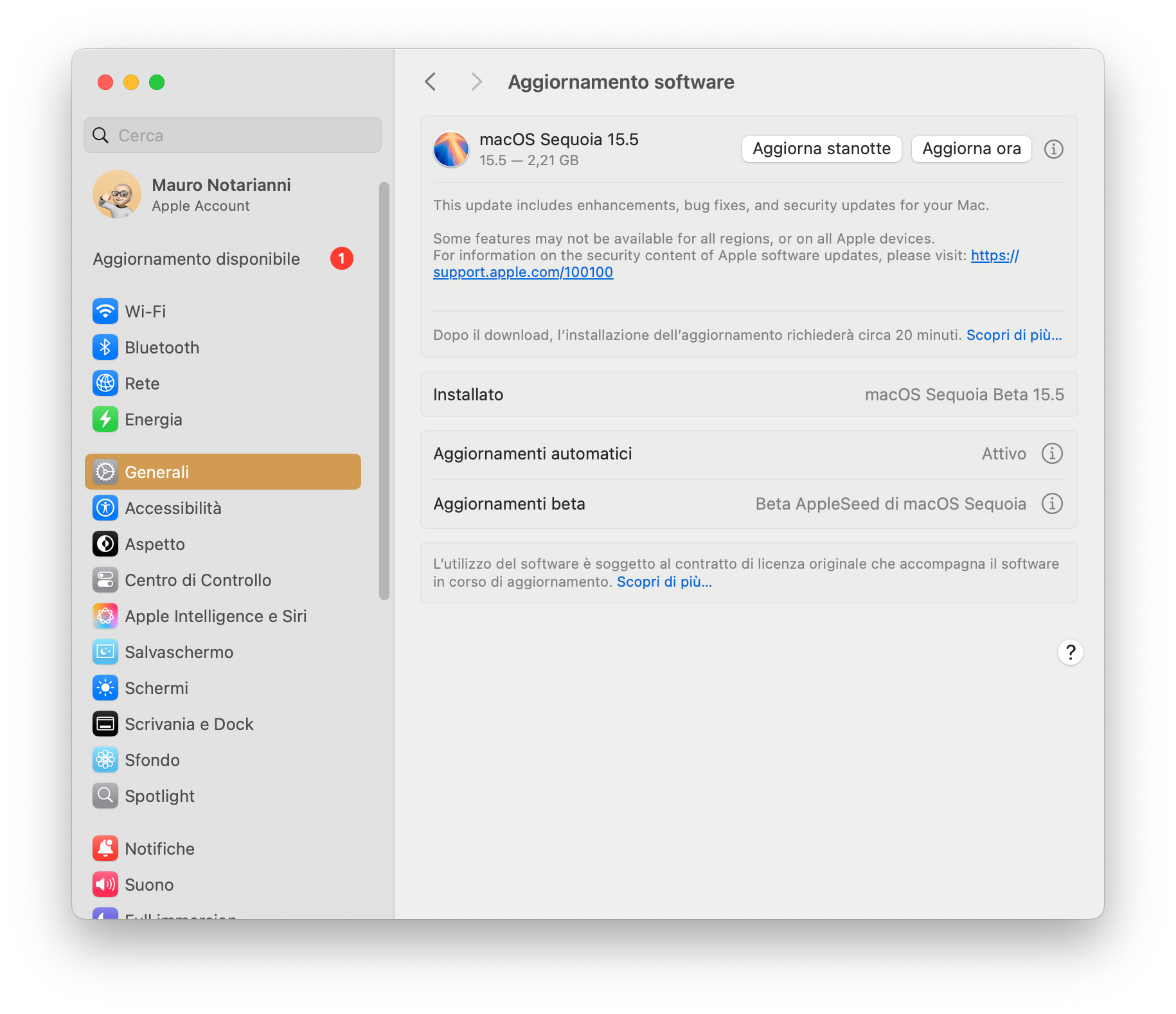Go back with the left chevron

tap(431, 82)
